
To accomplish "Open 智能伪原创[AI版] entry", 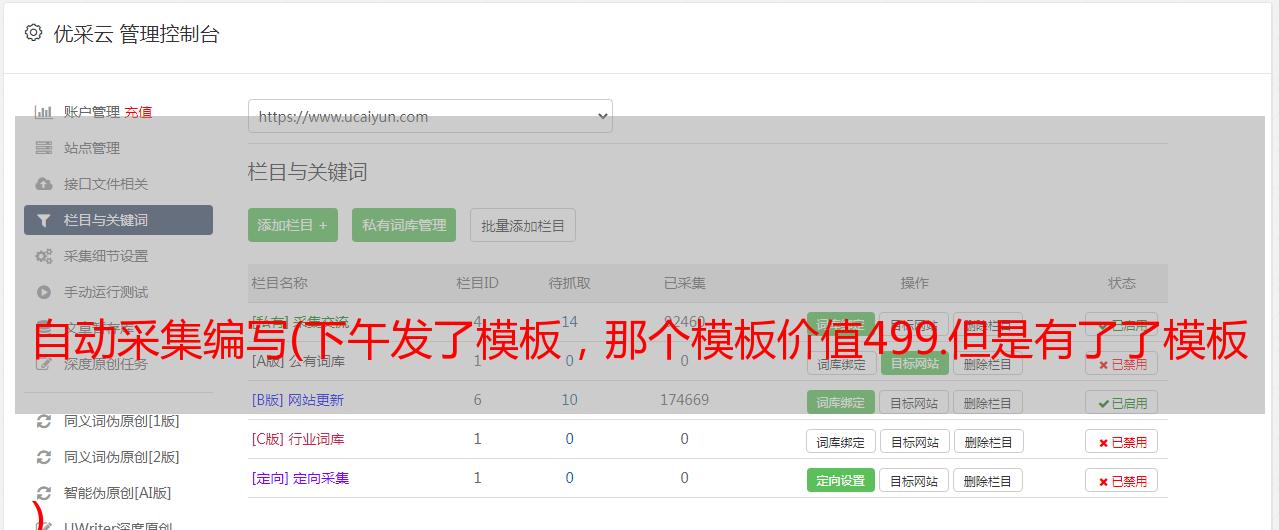I will pos(118,493).
